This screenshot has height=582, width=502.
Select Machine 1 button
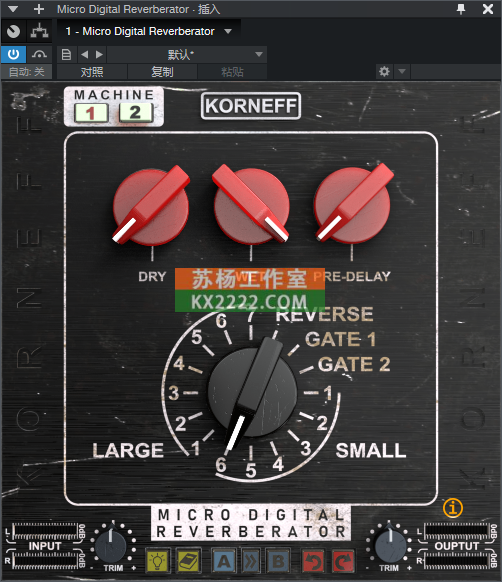pos(91,113)
